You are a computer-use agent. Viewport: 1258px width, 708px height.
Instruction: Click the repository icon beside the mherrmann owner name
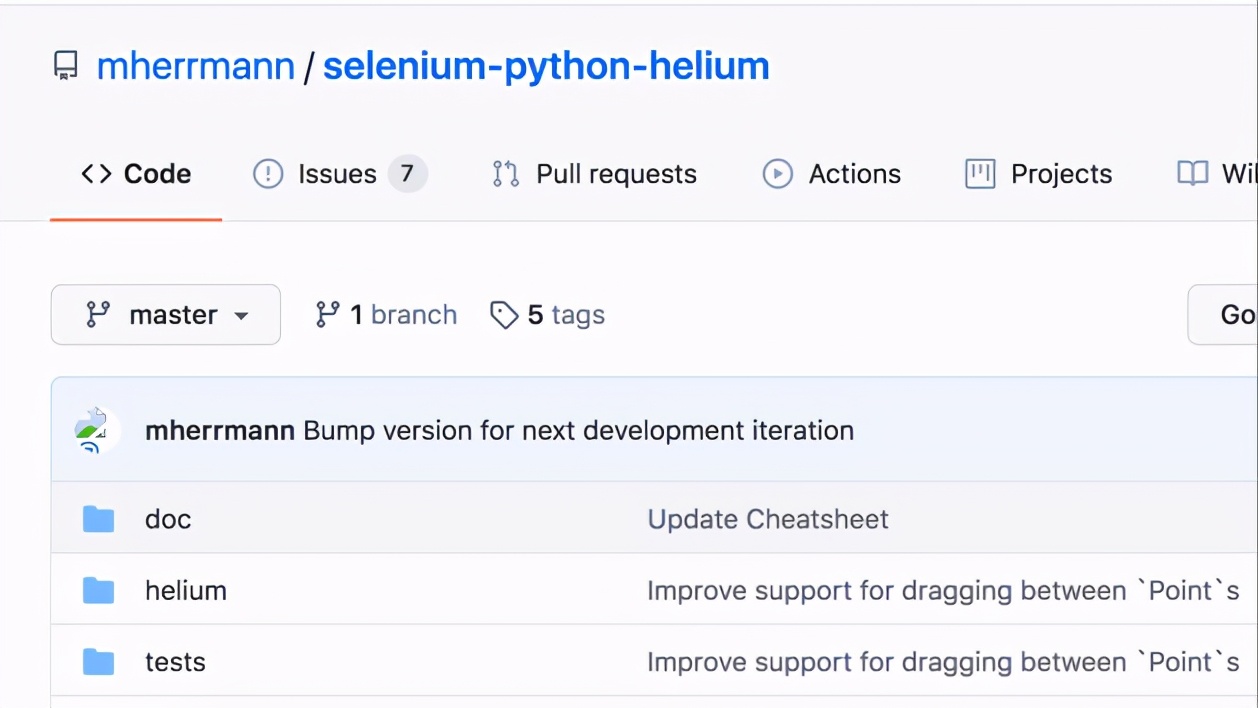coord(65,67)
